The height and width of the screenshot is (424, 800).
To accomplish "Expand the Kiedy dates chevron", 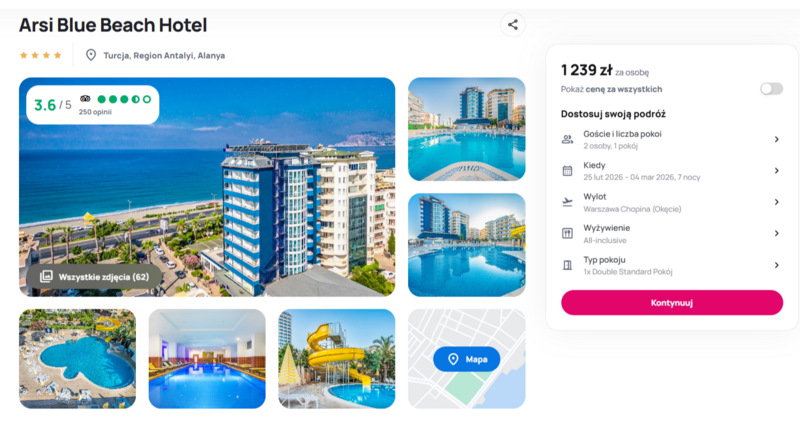I will [776, 171].
